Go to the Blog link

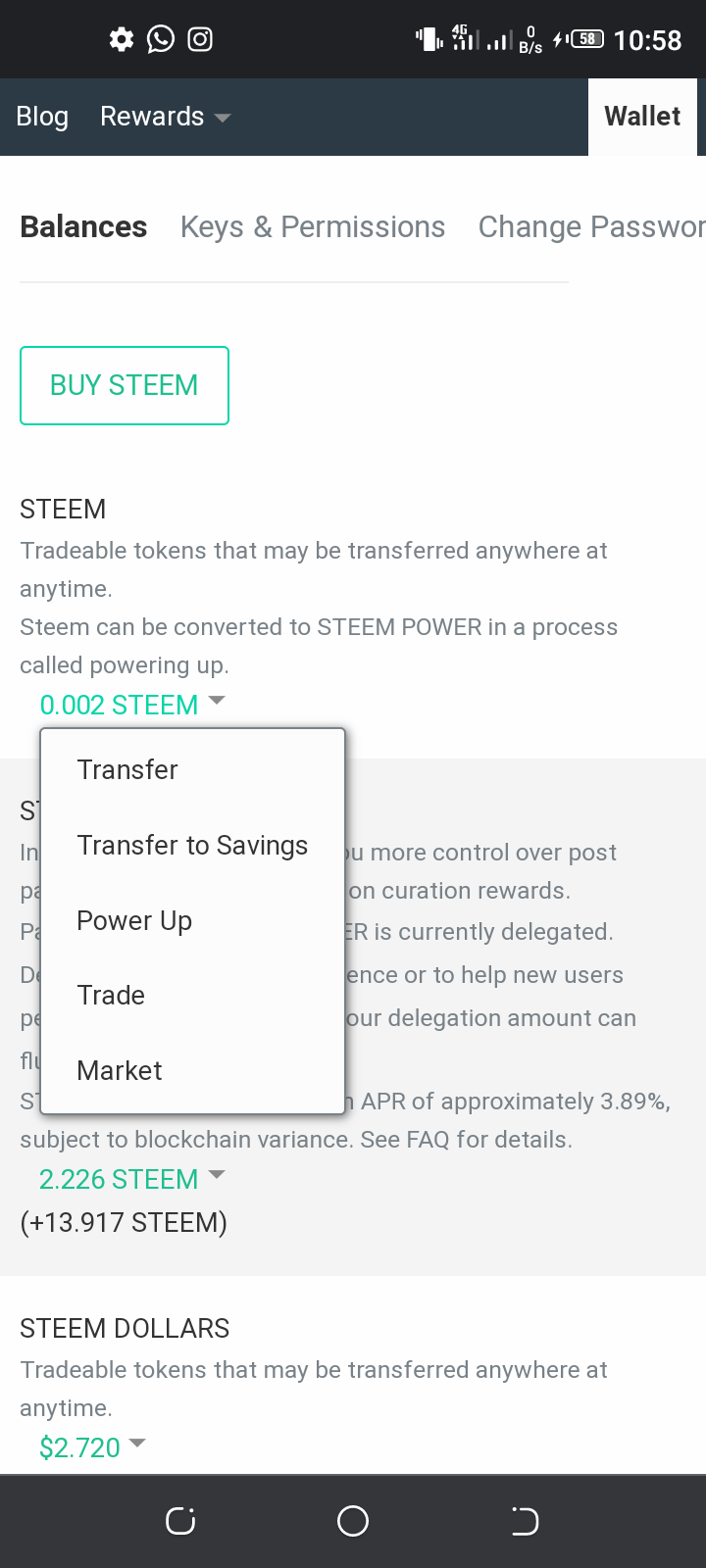point(42,117)
